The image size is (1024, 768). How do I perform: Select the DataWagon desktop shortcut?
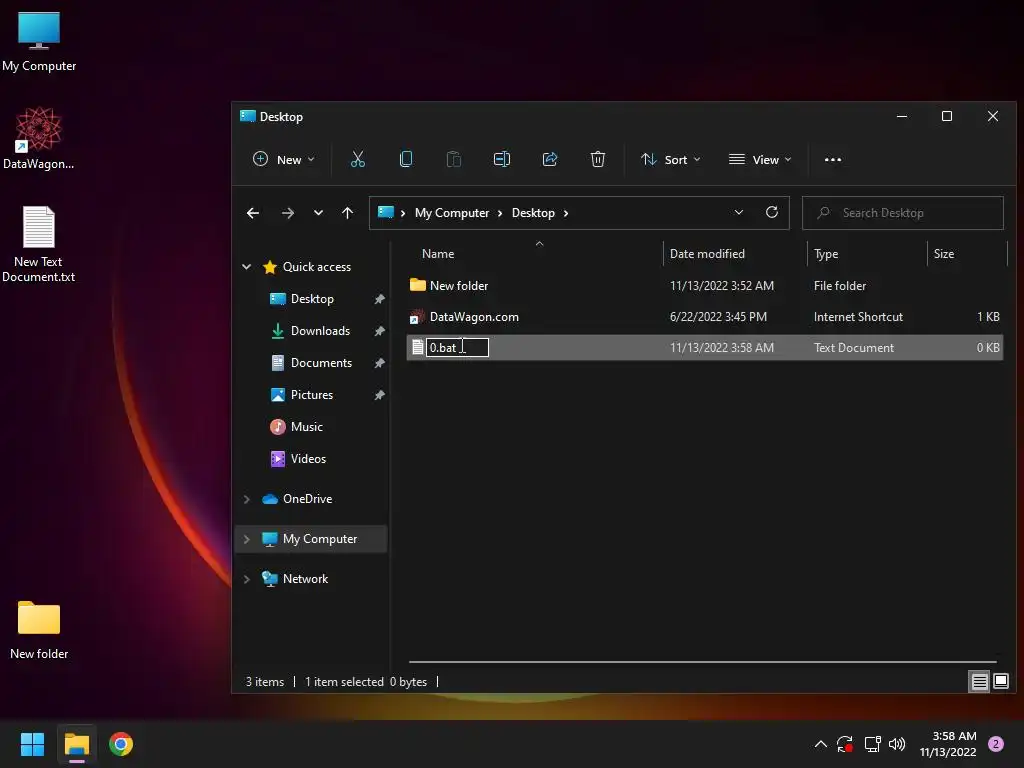tap(39, 138)
